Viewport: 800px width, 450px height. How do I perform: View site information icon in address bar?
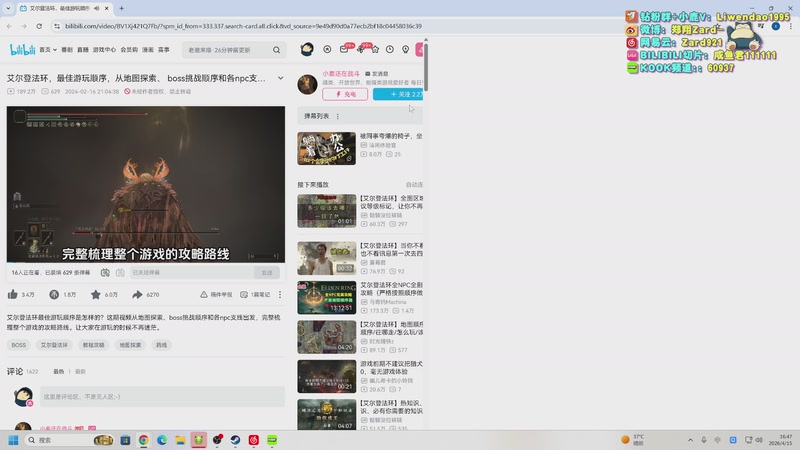coord(57,26)
